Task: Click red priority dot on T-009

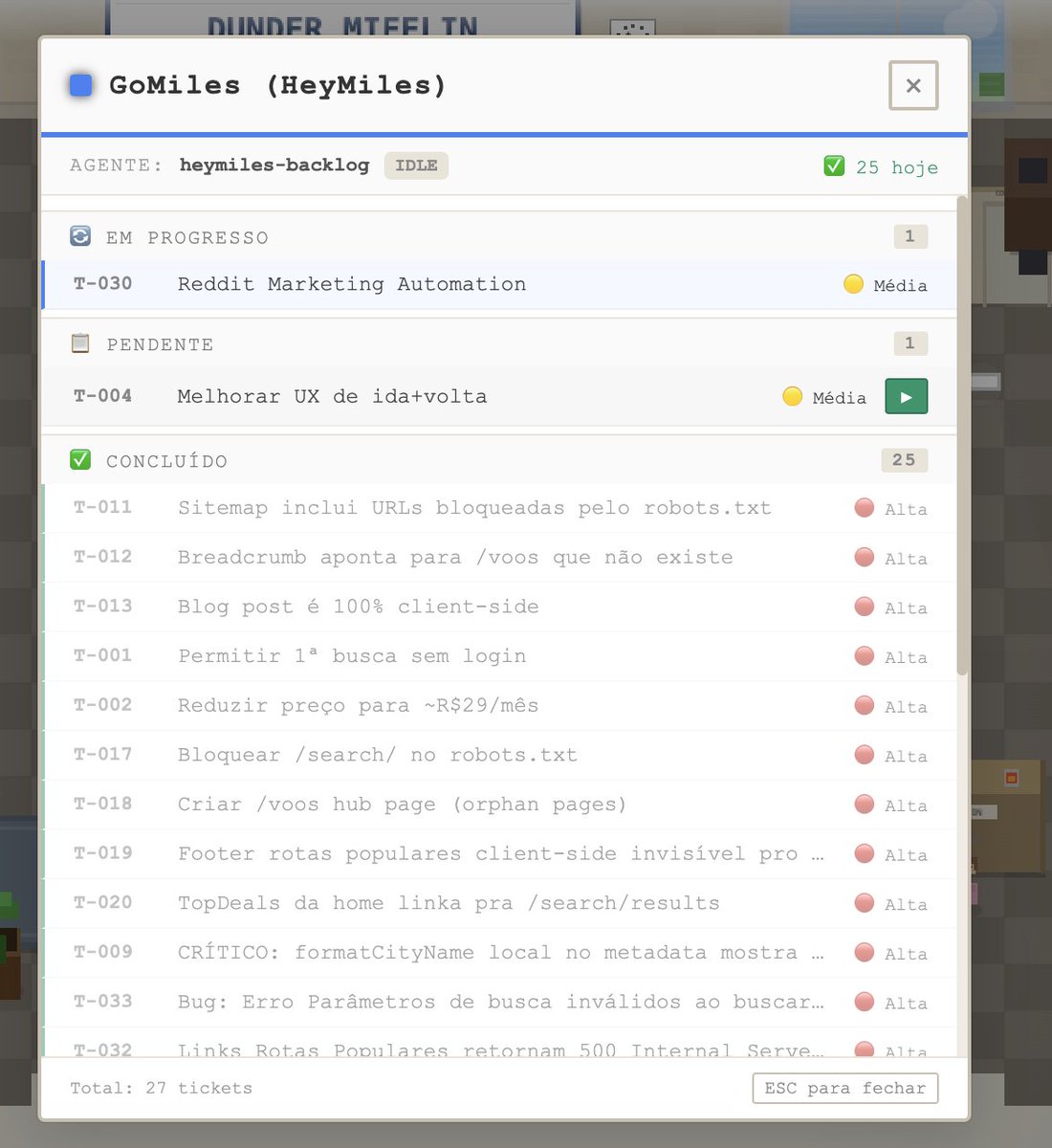Action: point(864,953)
